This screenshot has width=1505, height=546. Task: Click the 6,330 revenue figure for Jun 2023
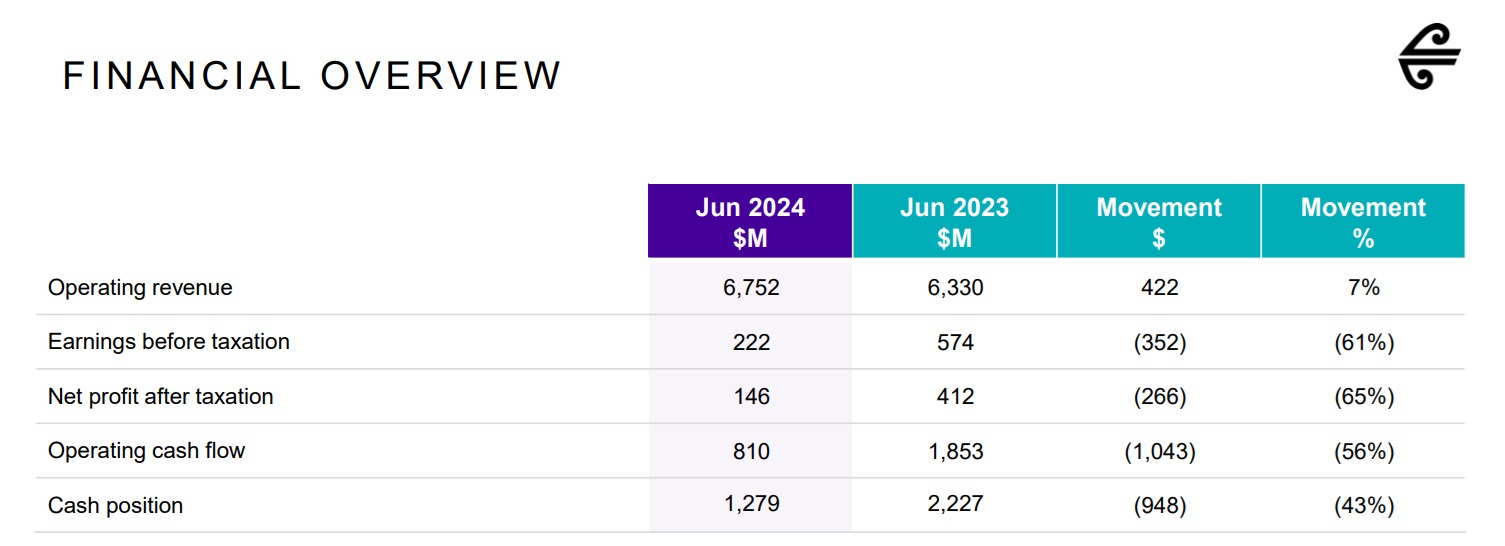[955, 288]
